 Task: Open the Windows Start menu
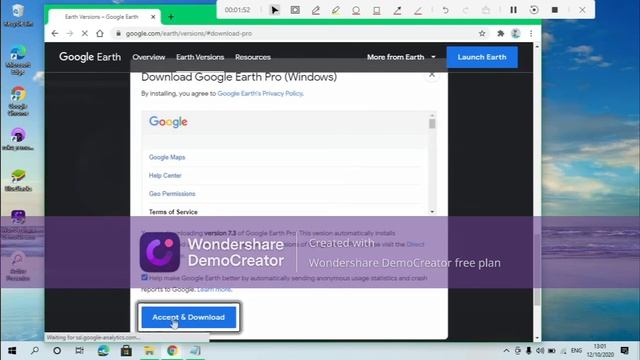(12, 351)
